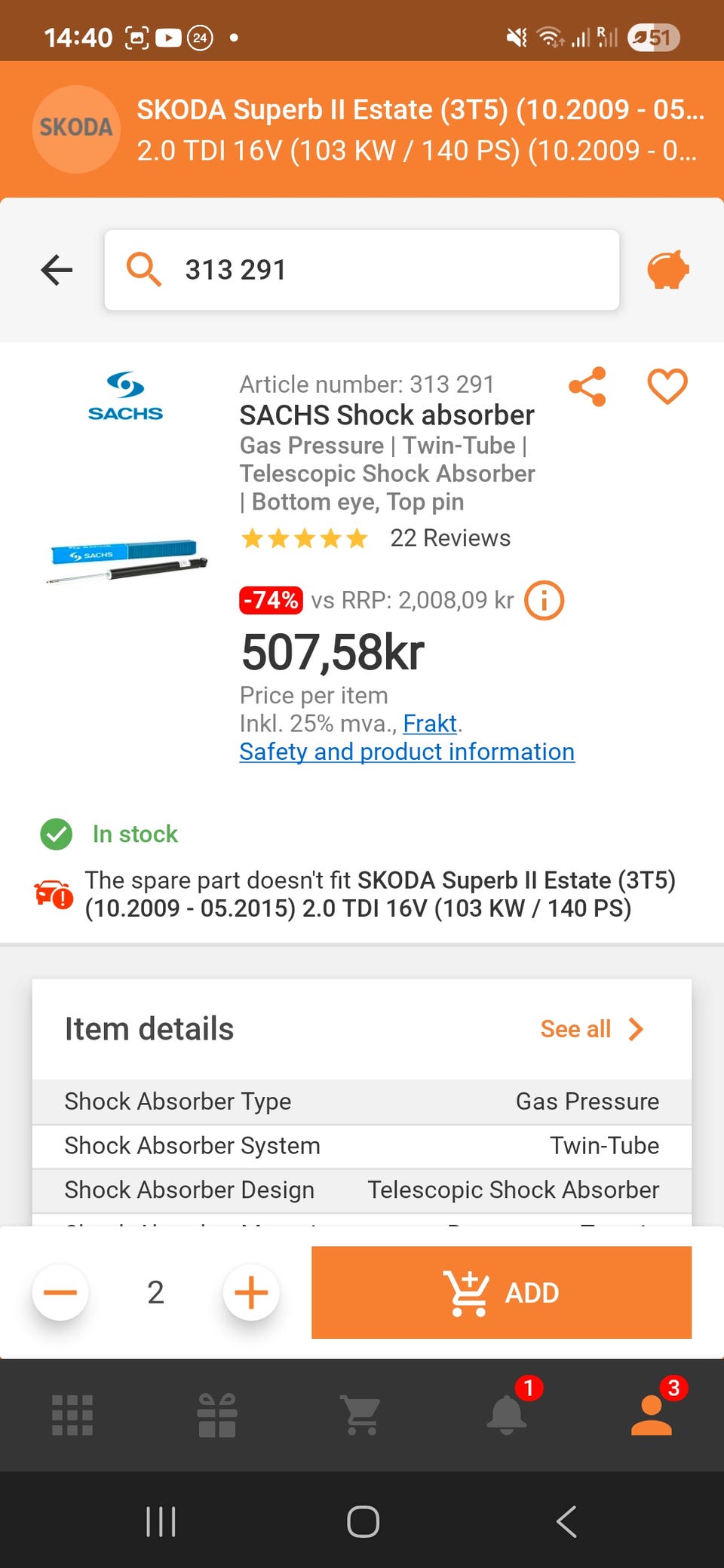Screen dimensions: 724x1568
Task: Add the item to cart
Action: pyautogui.click(x=502, y=1292)
